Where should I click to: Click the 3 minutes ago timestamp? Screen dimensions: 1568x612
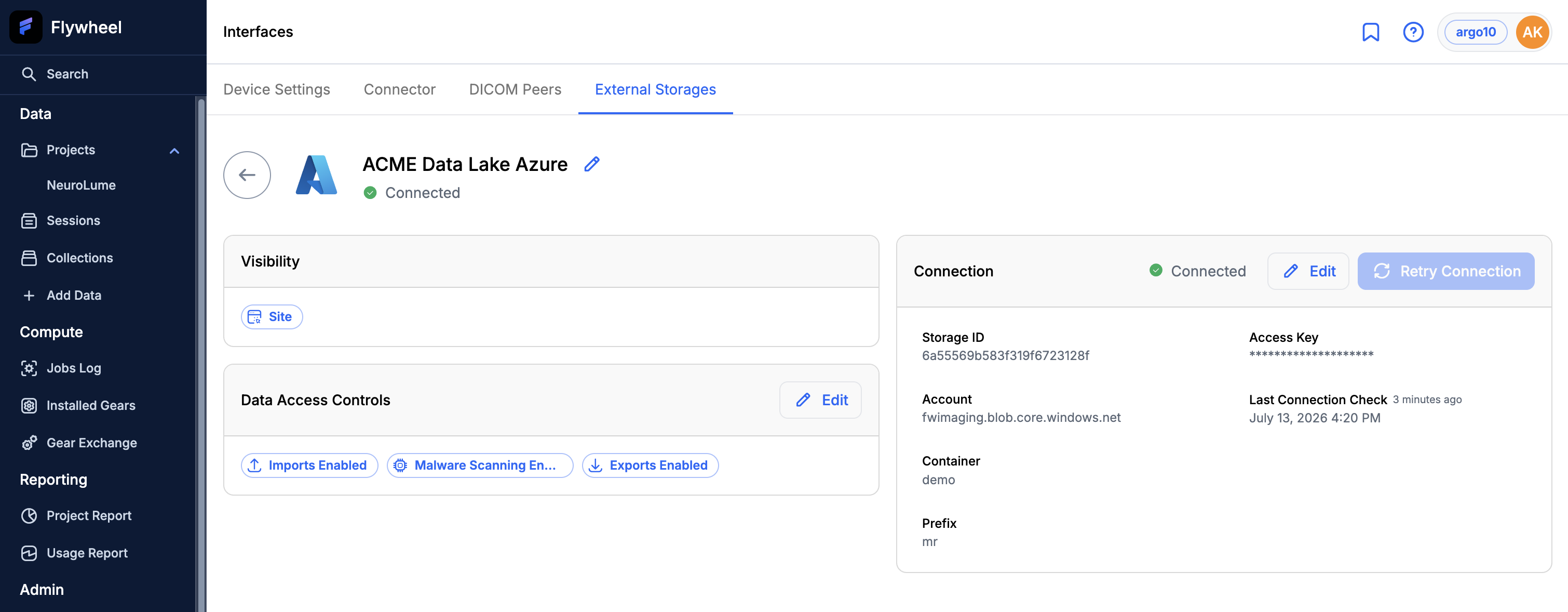pyautogui.click(x=1427, y=400)
